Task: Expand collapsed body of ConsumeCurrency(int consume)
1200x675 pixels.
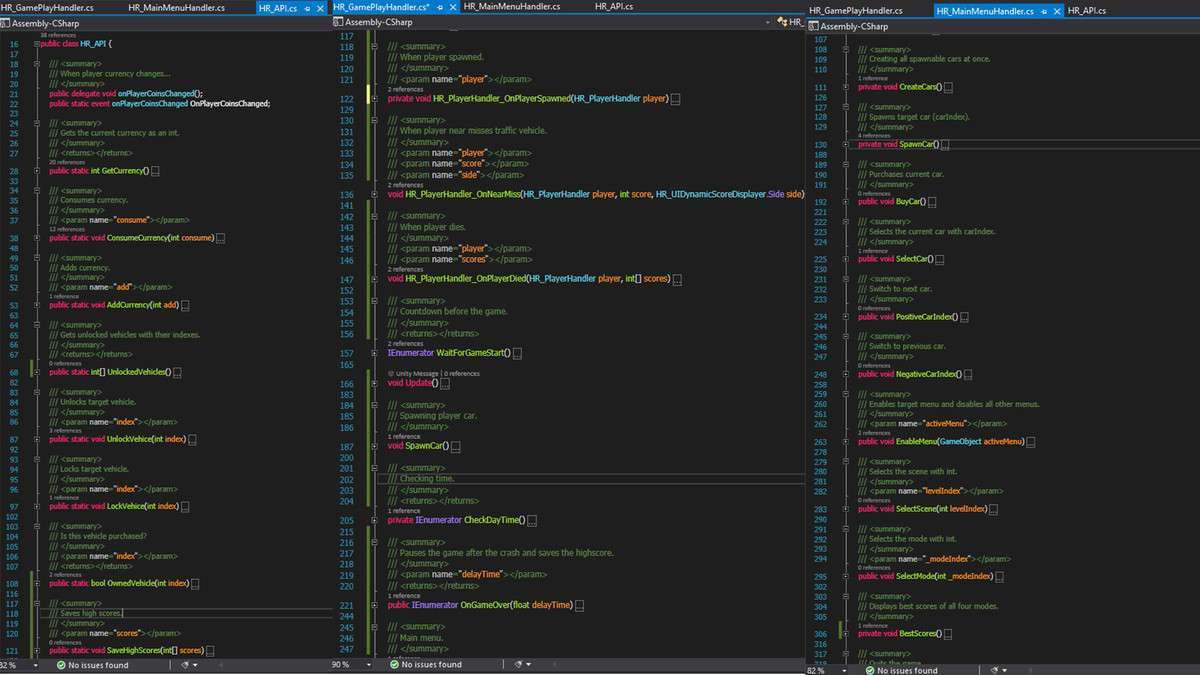Action: (220, 238)
